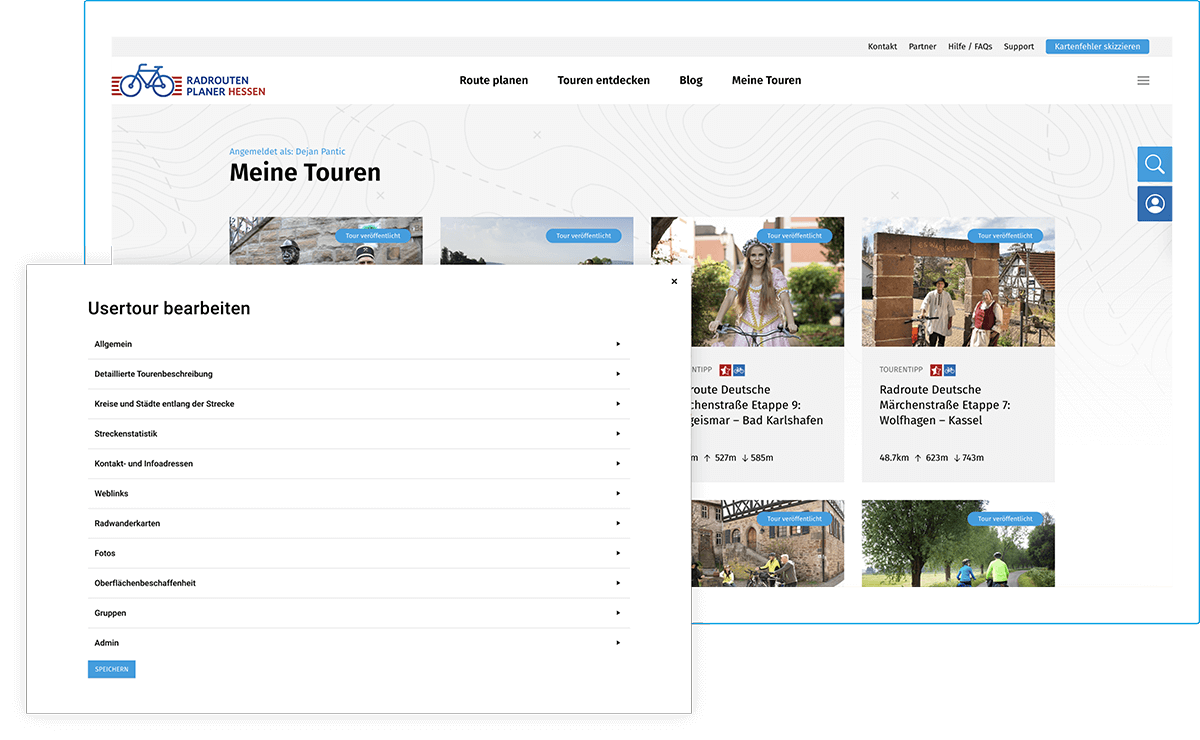This screenshot has width=1200, height=740.
Task: Click the published badge on Wolfhagen – Kassel card
Action: [1005, 236]
